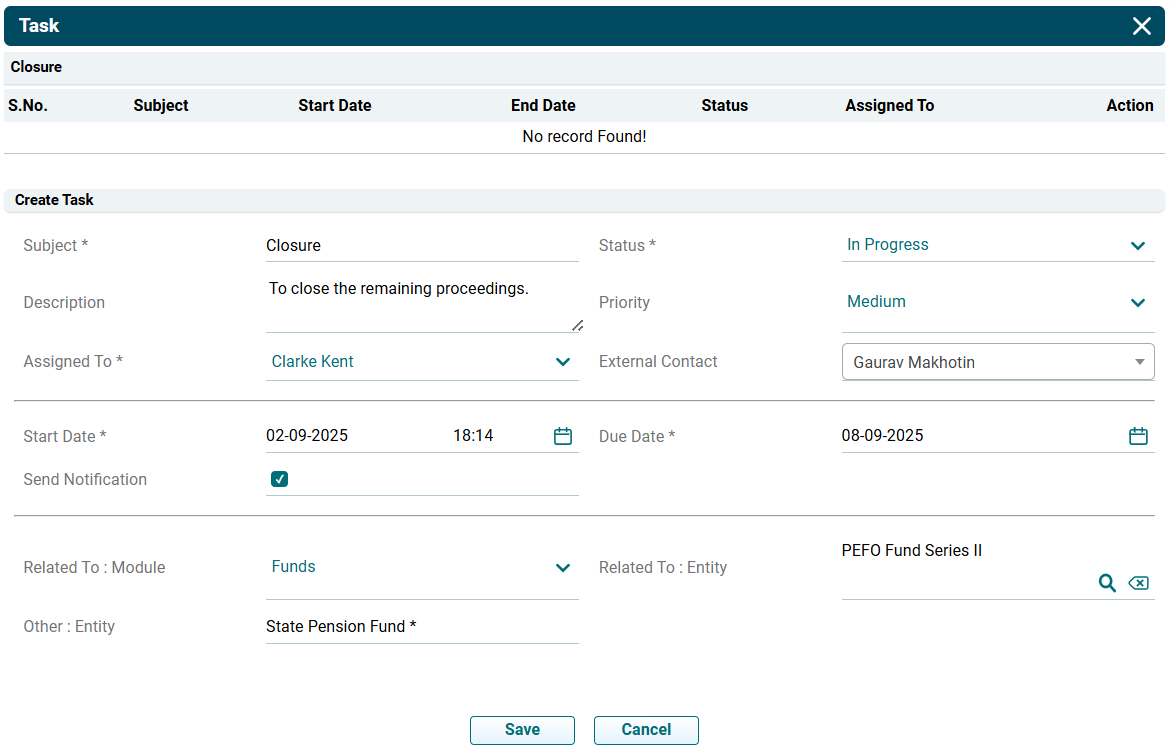1170x753 pixels.
Task: Open the Due Date calendar picker
Action: (x=1138, y=436)
